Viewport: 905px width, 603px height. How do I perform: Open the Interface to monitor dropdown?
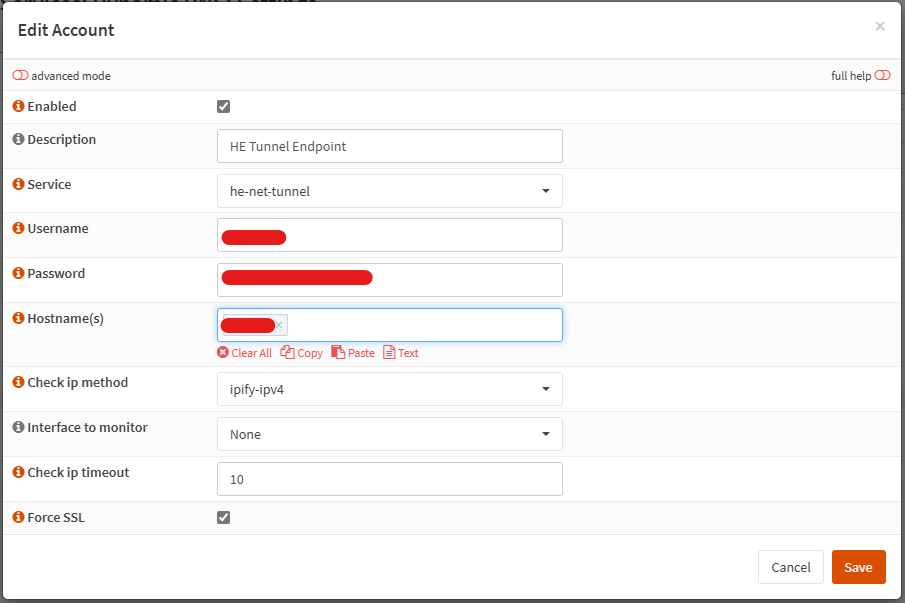[x=389, y=434]
